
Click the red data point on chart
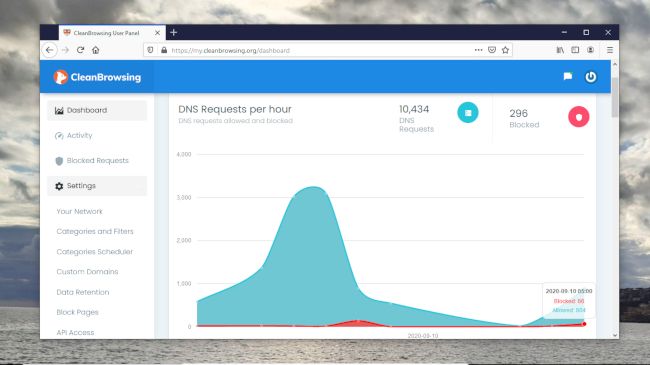(584, 324)
